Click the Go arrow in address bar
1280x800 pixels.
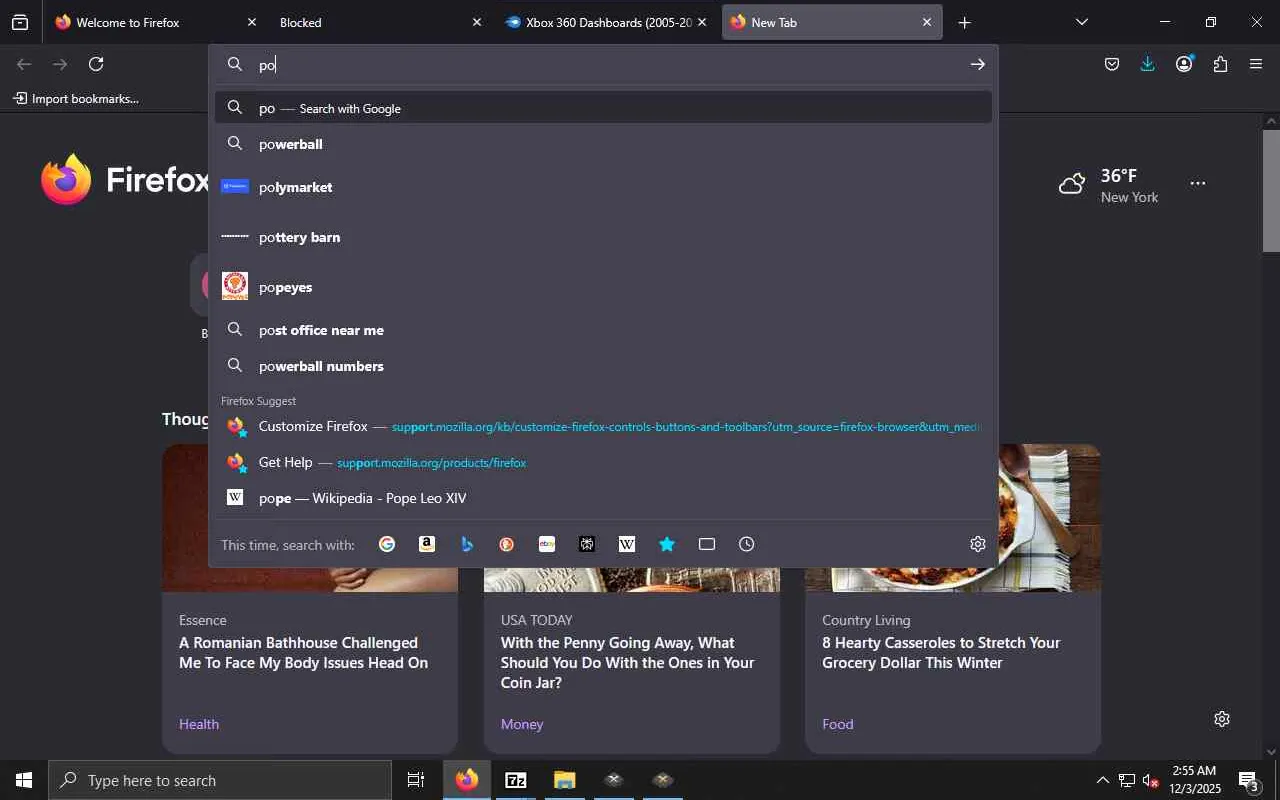[x=977, y=64]
